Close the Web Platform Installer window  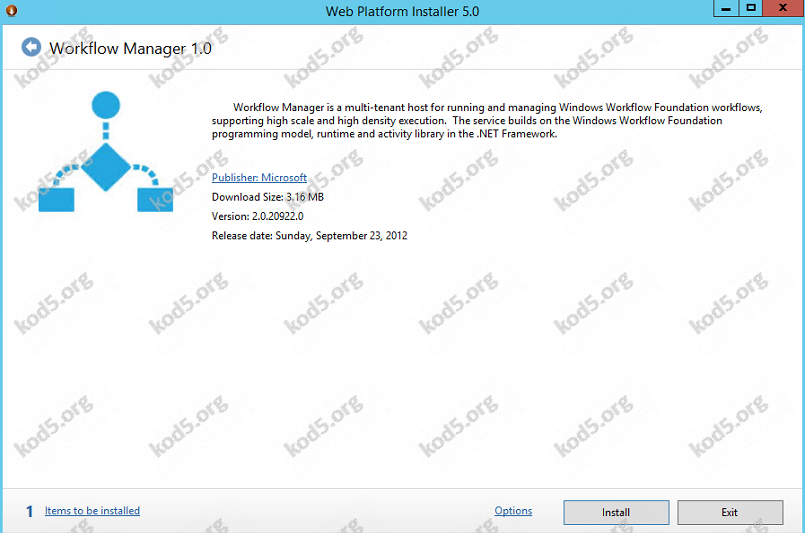click(x=783, y=8)
